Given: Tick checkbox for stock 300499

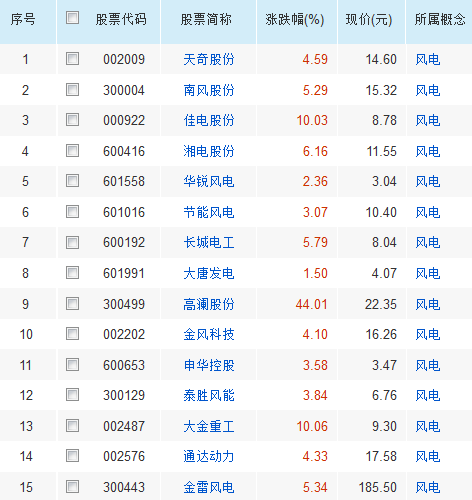Looking at the screenshot, I should point(72,304).
